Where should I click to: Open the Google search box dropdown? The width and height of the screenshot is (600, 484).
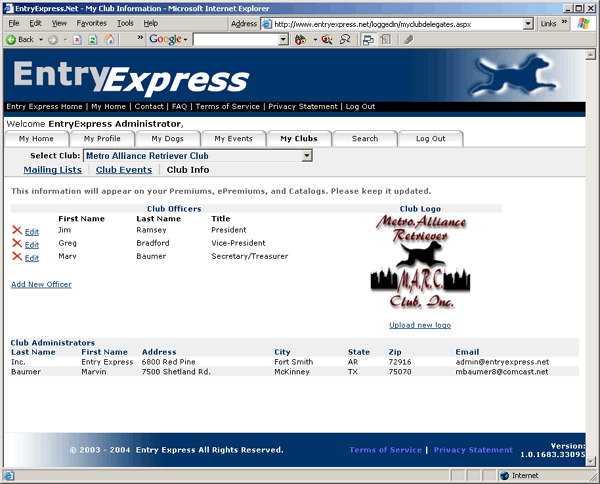coord(283,40)
